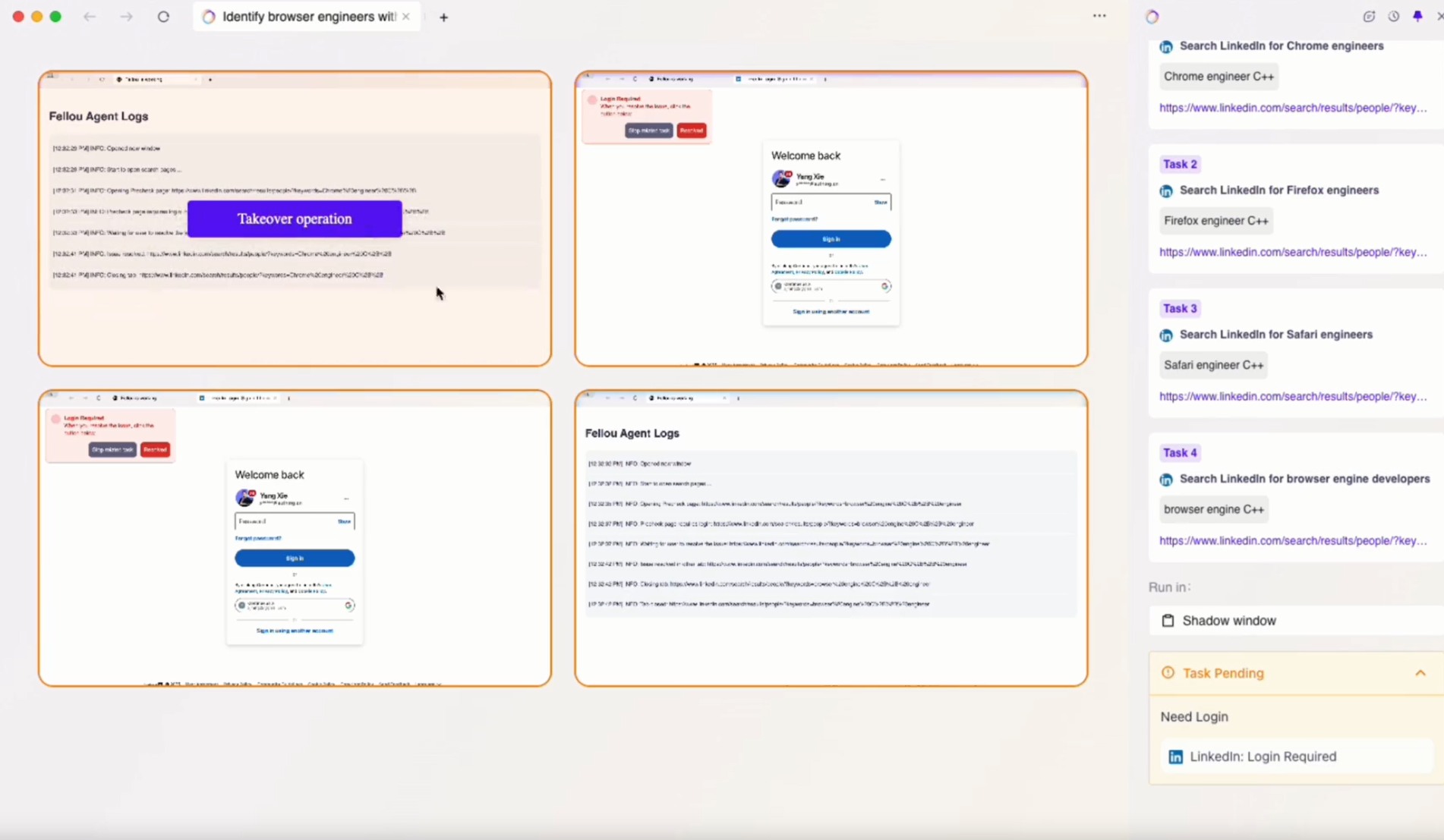The height and width of the screenshot is (840, 1444).
Task: Click 'Forgot password?' in upper-right login window
Action: point(794,219)
